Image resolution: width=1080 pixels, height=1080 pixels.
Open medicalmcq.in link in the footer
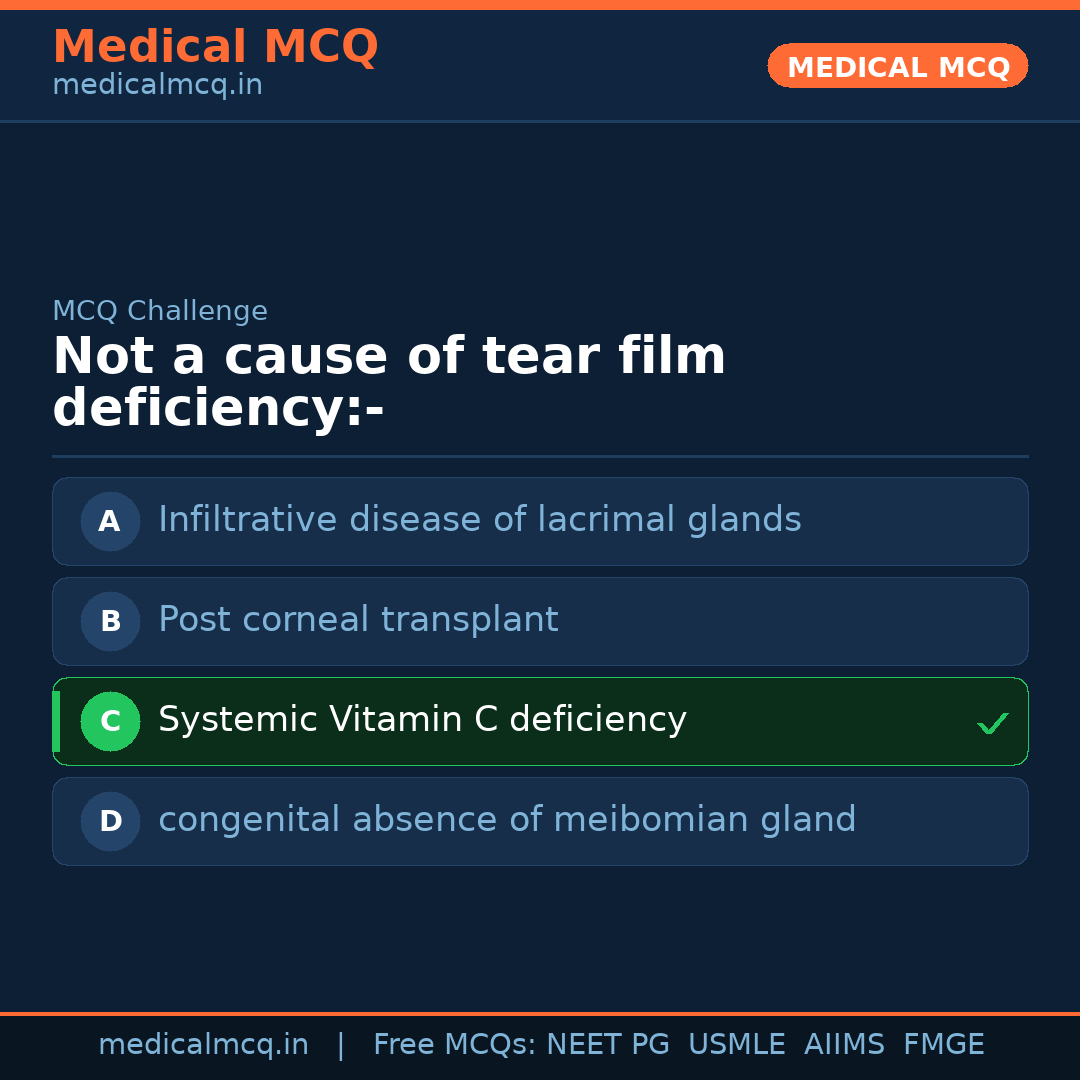[x=203, y=1045]
